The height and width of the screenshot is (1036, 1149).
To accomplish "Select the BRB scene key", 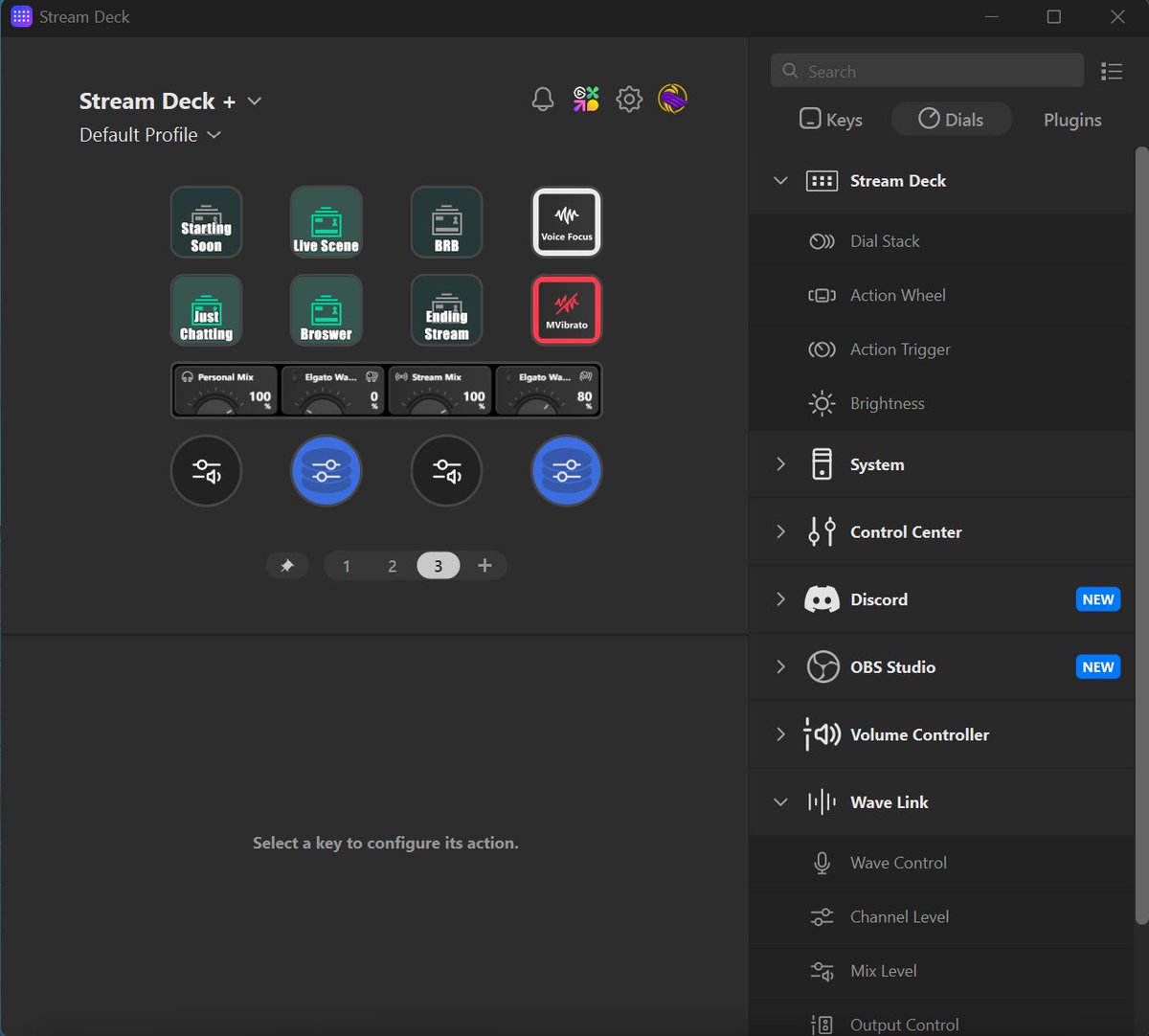I will [446, 222].
